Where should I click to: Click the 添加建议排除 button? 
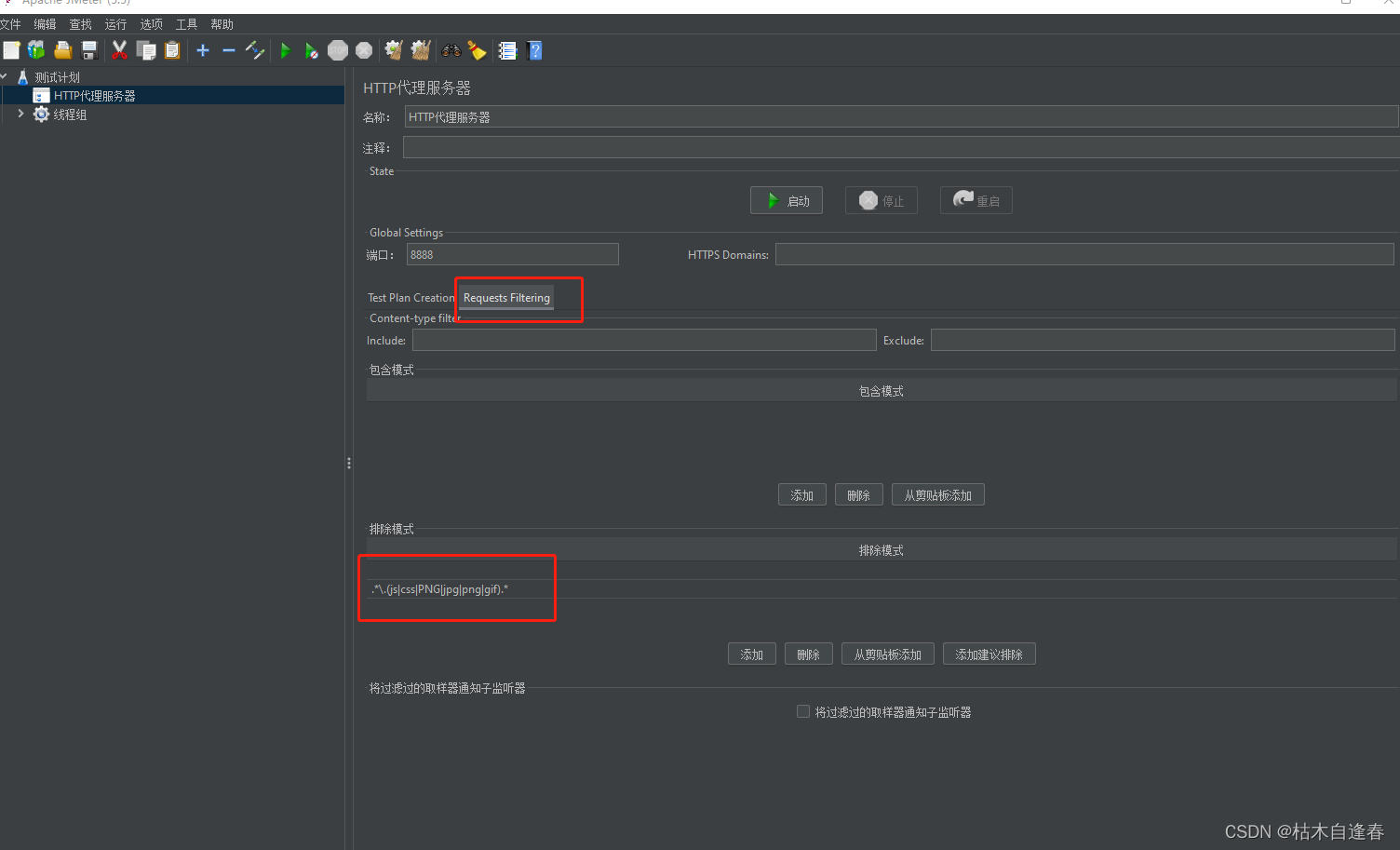[x=989, y=654]
